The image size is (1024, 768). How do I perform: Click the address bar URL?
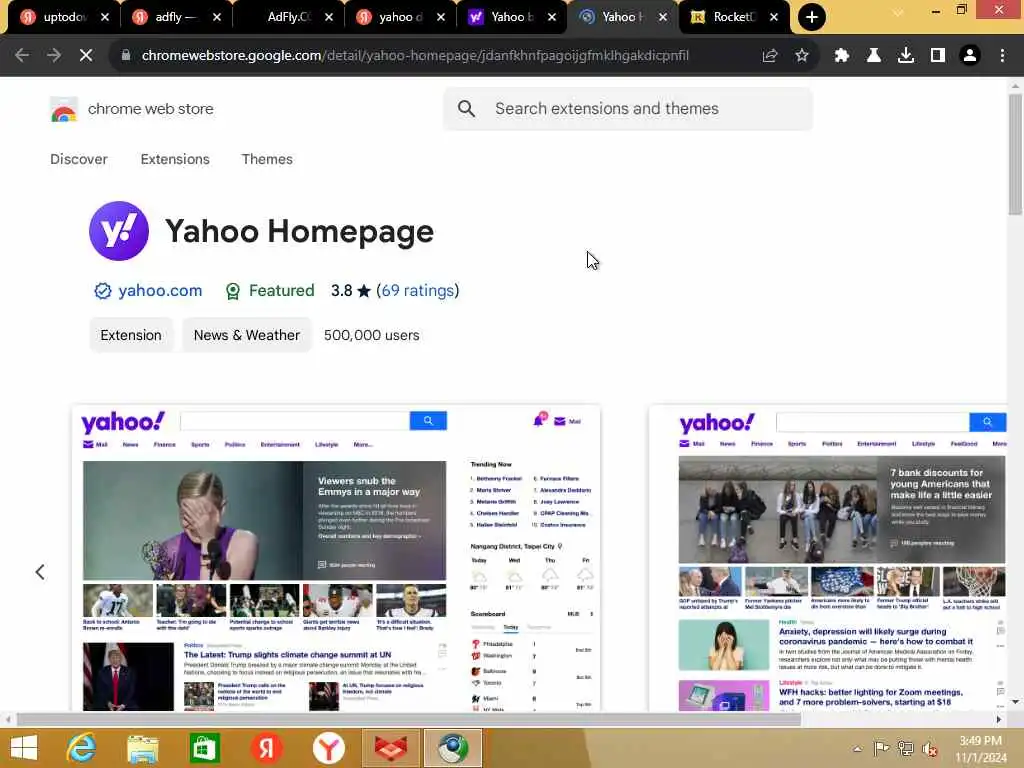tap(415, 56)
